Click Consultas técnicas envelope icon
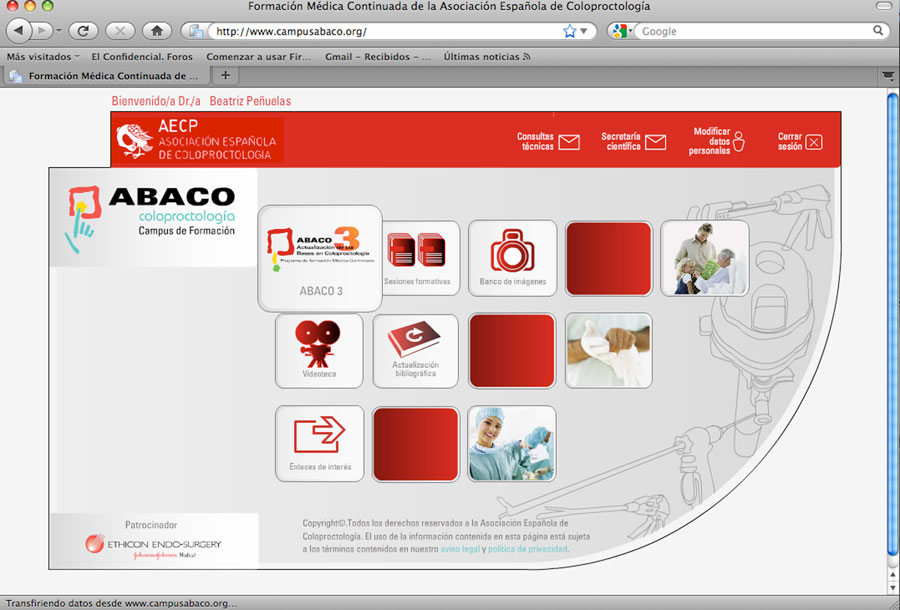This screenshot has width=900, height=610. point(569,142)
